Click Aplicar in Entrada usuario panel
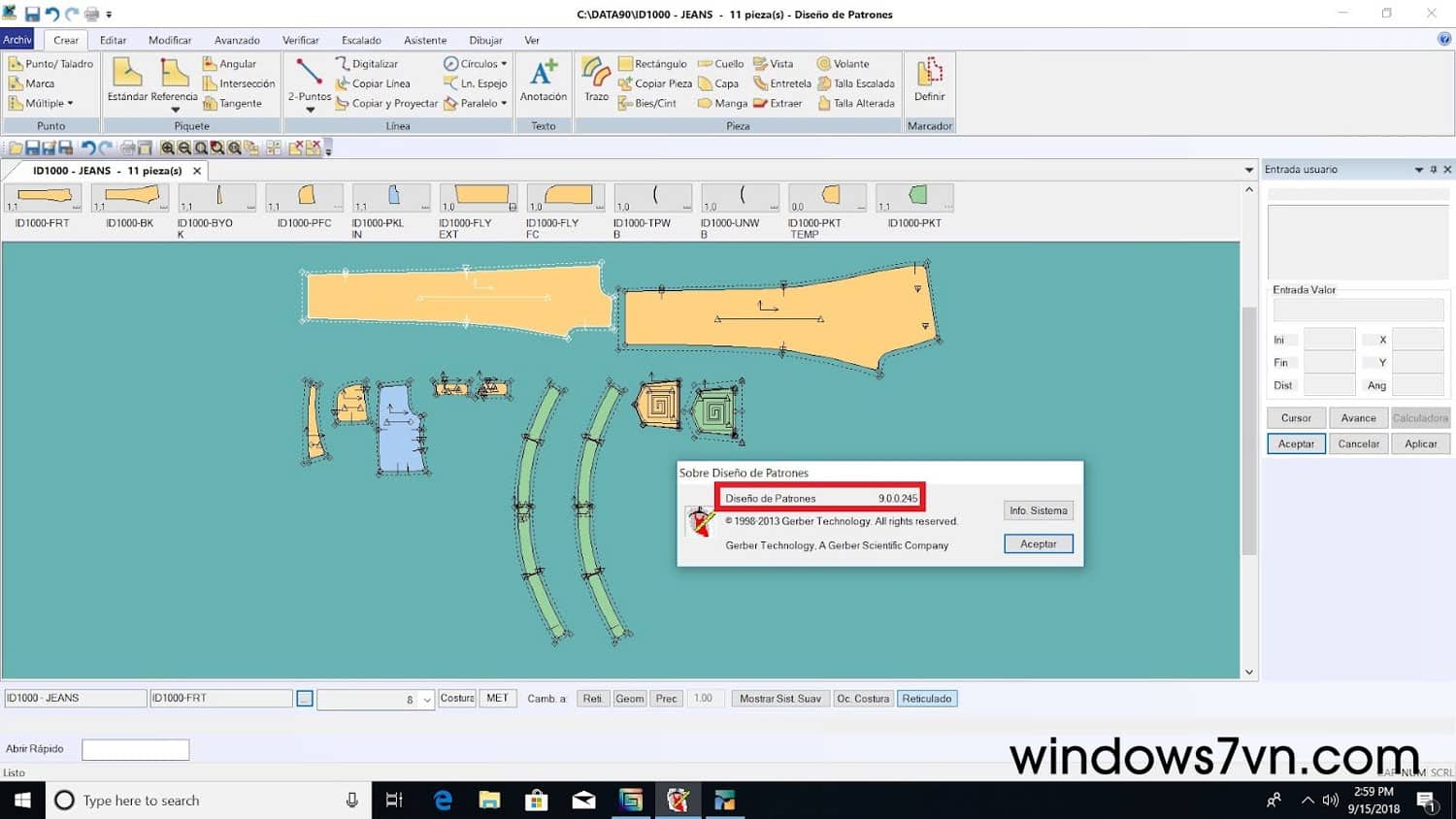Viewport: 1456px width, 819px height. [x=1420, y=443]
